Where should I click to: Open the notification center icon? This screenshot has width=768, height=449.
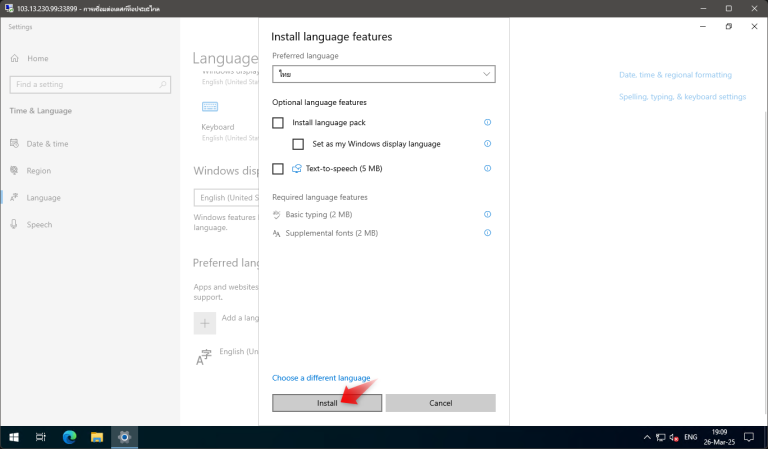pyautogui.click(x=749, y=437)
